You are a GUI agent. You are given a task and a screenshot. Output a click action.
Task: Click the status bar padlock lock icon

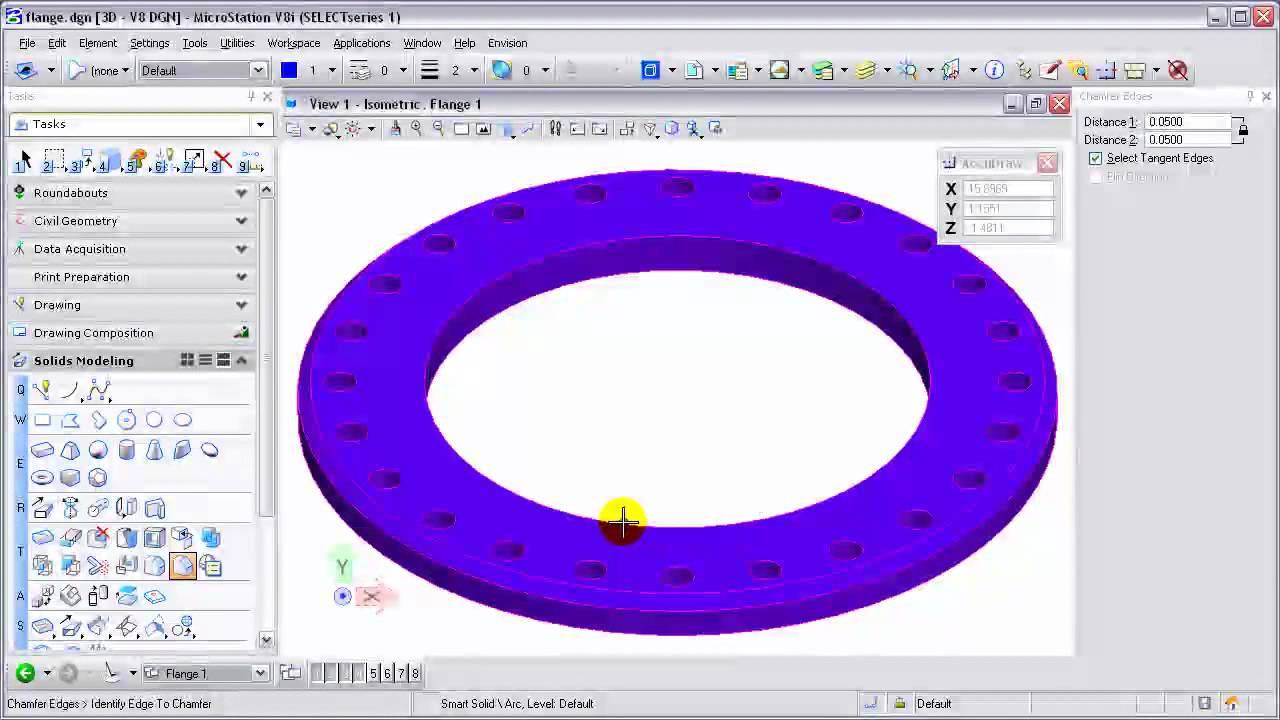coord(900,703)
